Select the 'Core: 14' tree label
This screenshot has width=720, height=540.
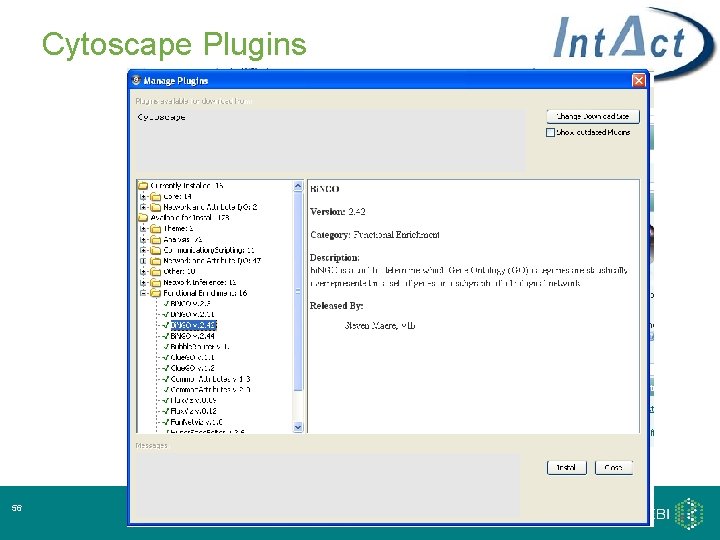177,197
